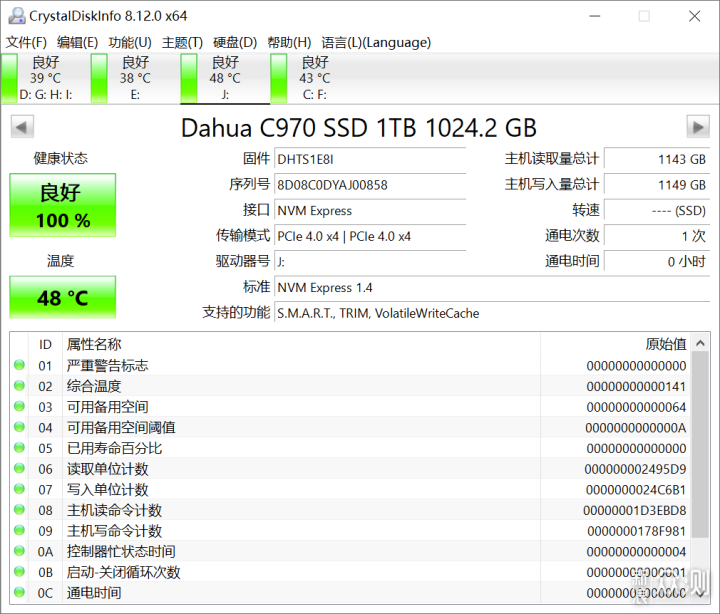Open the 编辑(E) menu

click(x=77, y=43)
